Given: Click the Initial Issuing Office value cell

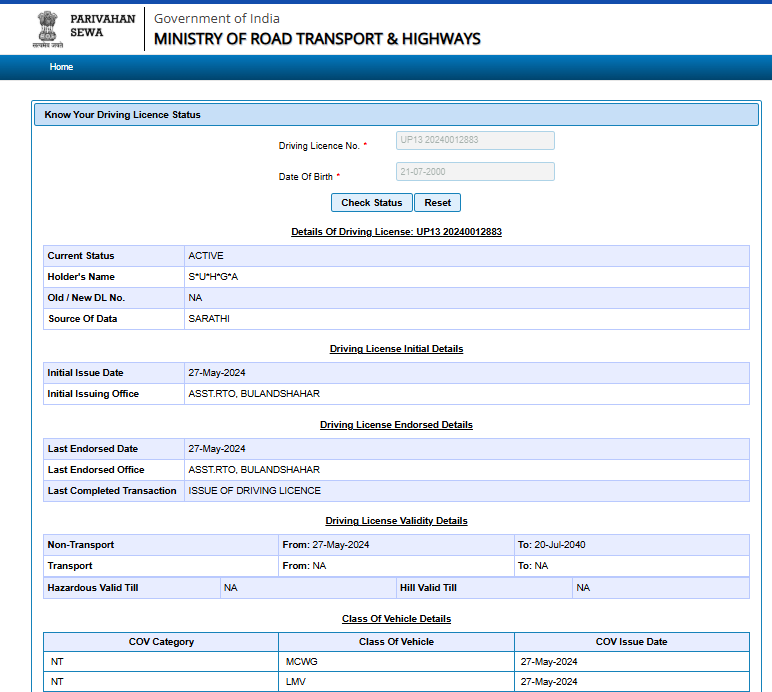Looking at the screenshot, I should 254,394.
